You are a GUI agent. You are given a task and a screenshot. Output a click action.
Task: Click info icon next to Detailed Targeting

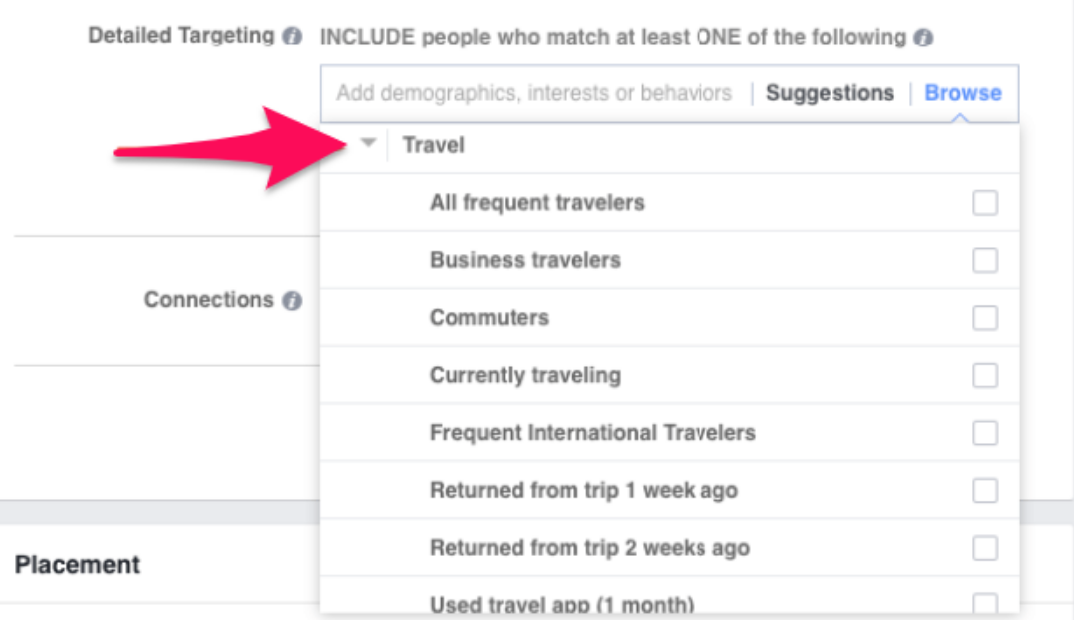click(292, 36)
